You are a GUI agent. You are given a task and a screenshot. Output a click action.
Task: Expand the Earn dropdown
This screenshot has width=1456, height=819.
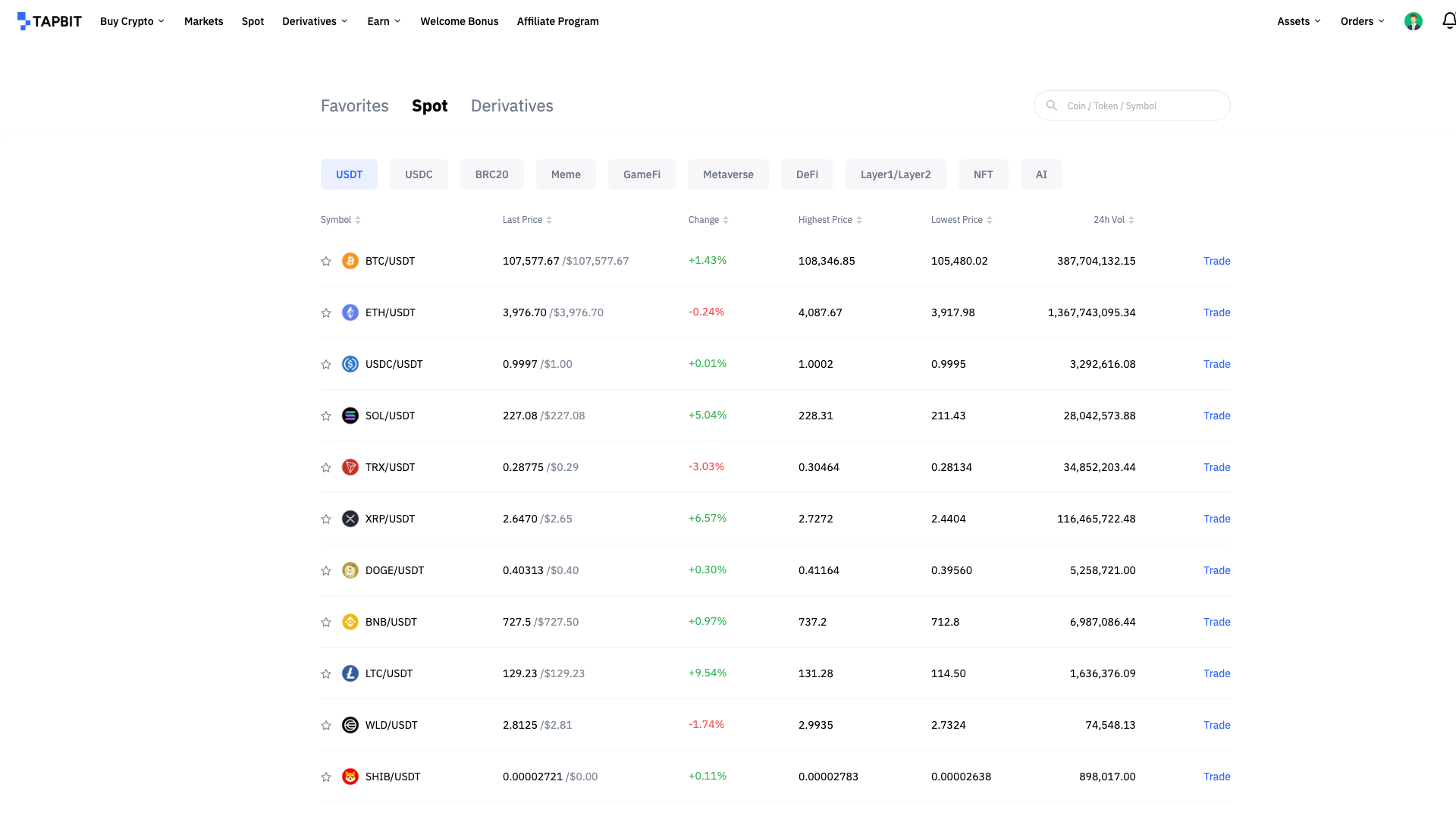click(x=384, y=21)
